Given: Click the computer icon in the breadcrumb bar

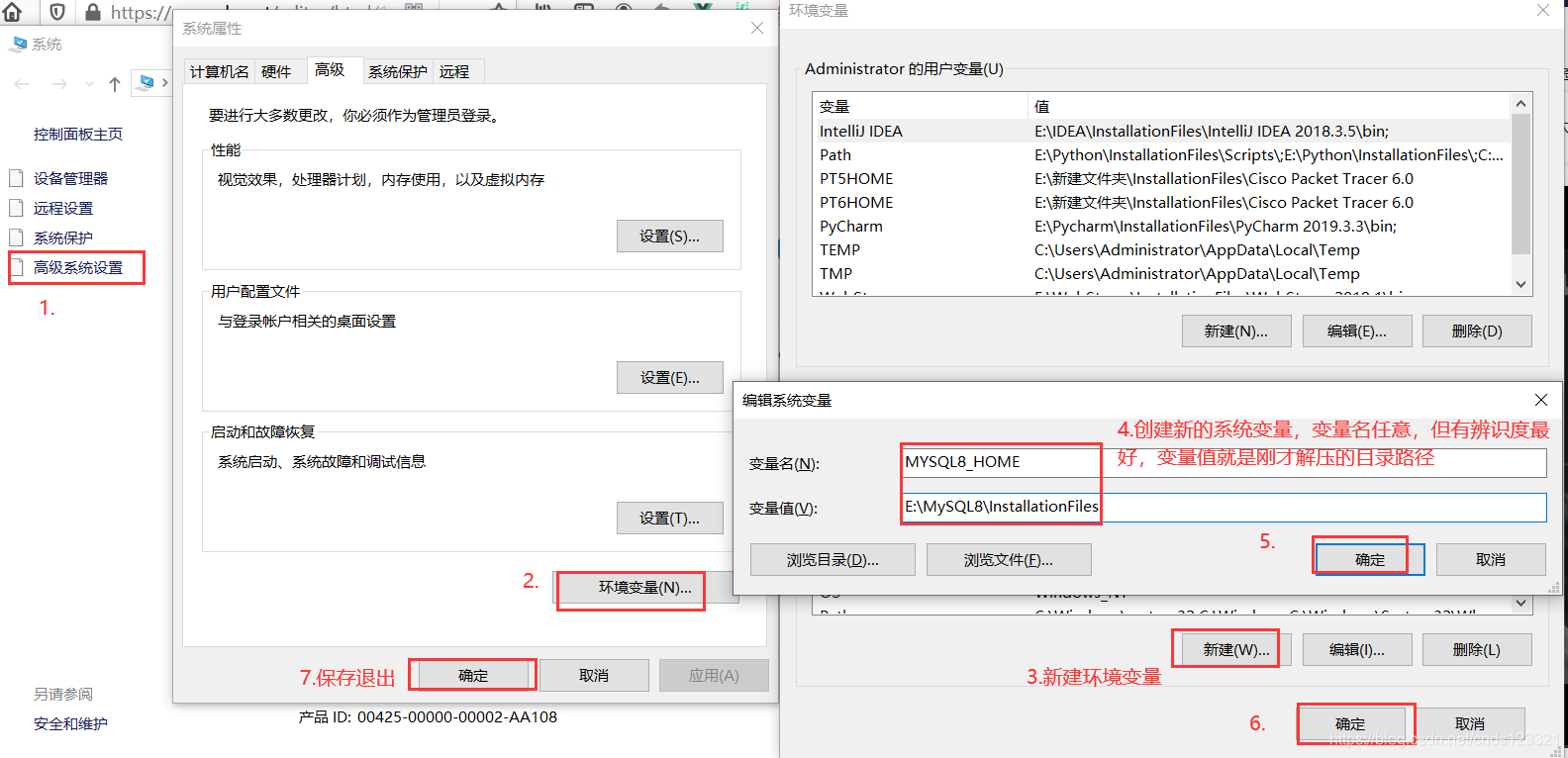Looking at the screenshot, I should point(146,82).
